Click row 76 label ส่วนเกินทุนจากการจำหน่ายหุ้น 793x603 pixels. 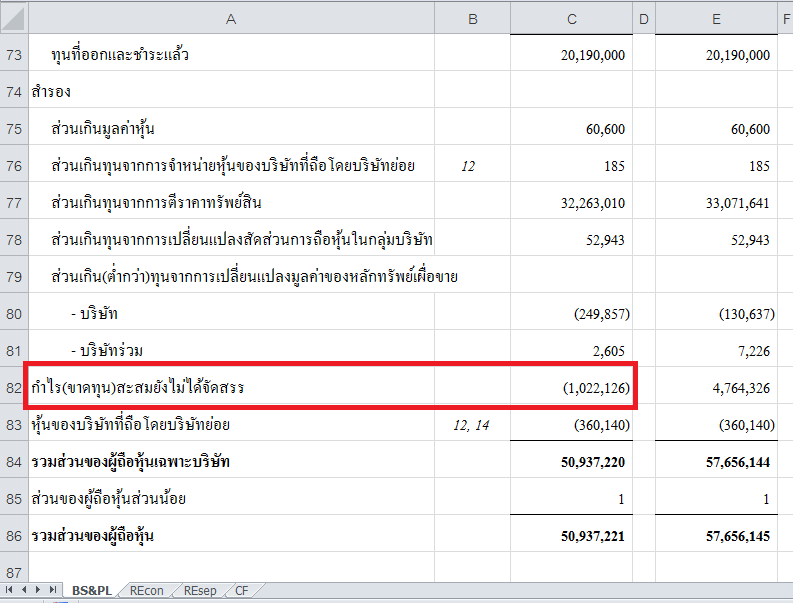pyautogui.click(x=233, y=165)
